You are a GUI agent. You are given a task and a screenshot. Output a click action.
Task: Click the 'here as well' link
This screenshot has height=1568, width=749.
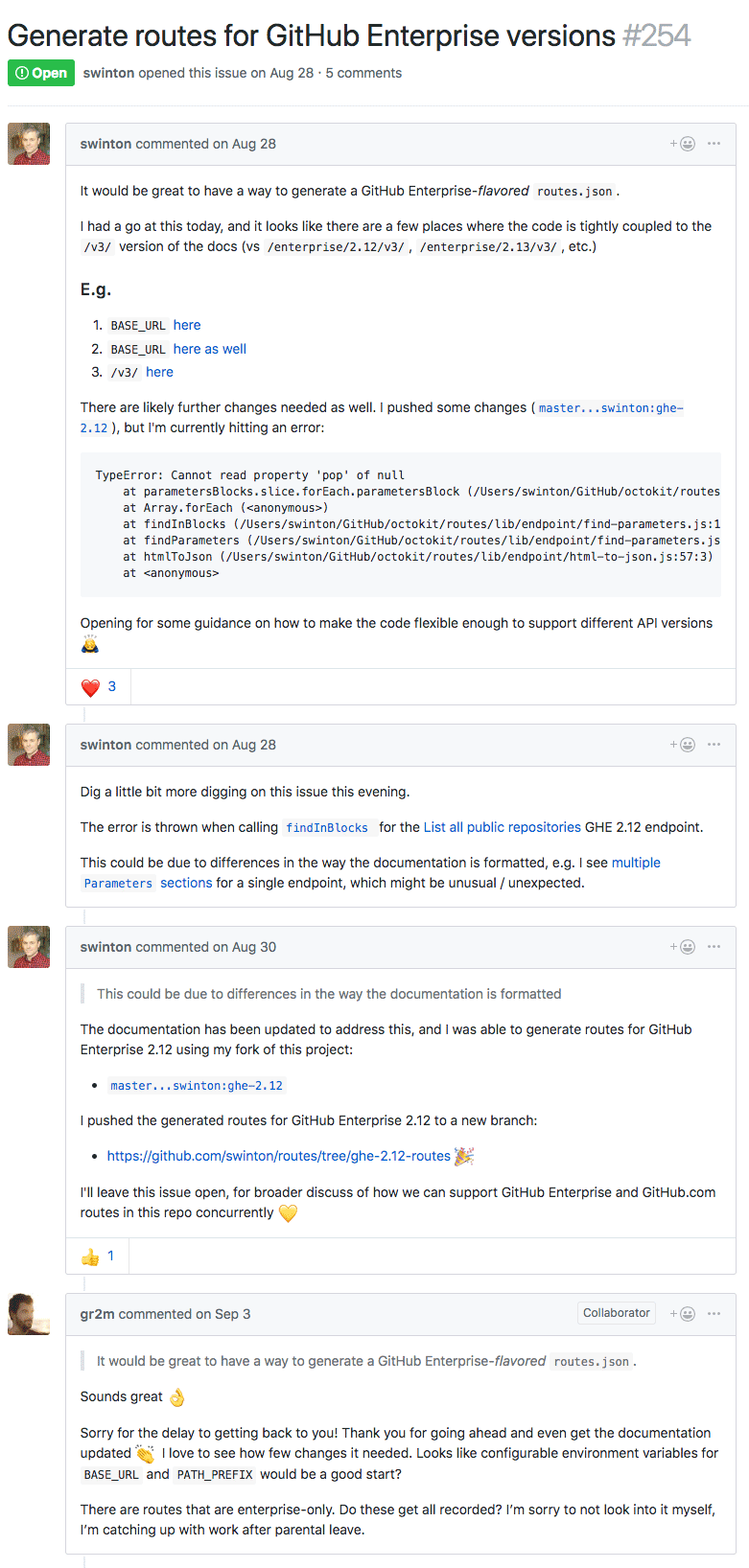click(209, 349)
